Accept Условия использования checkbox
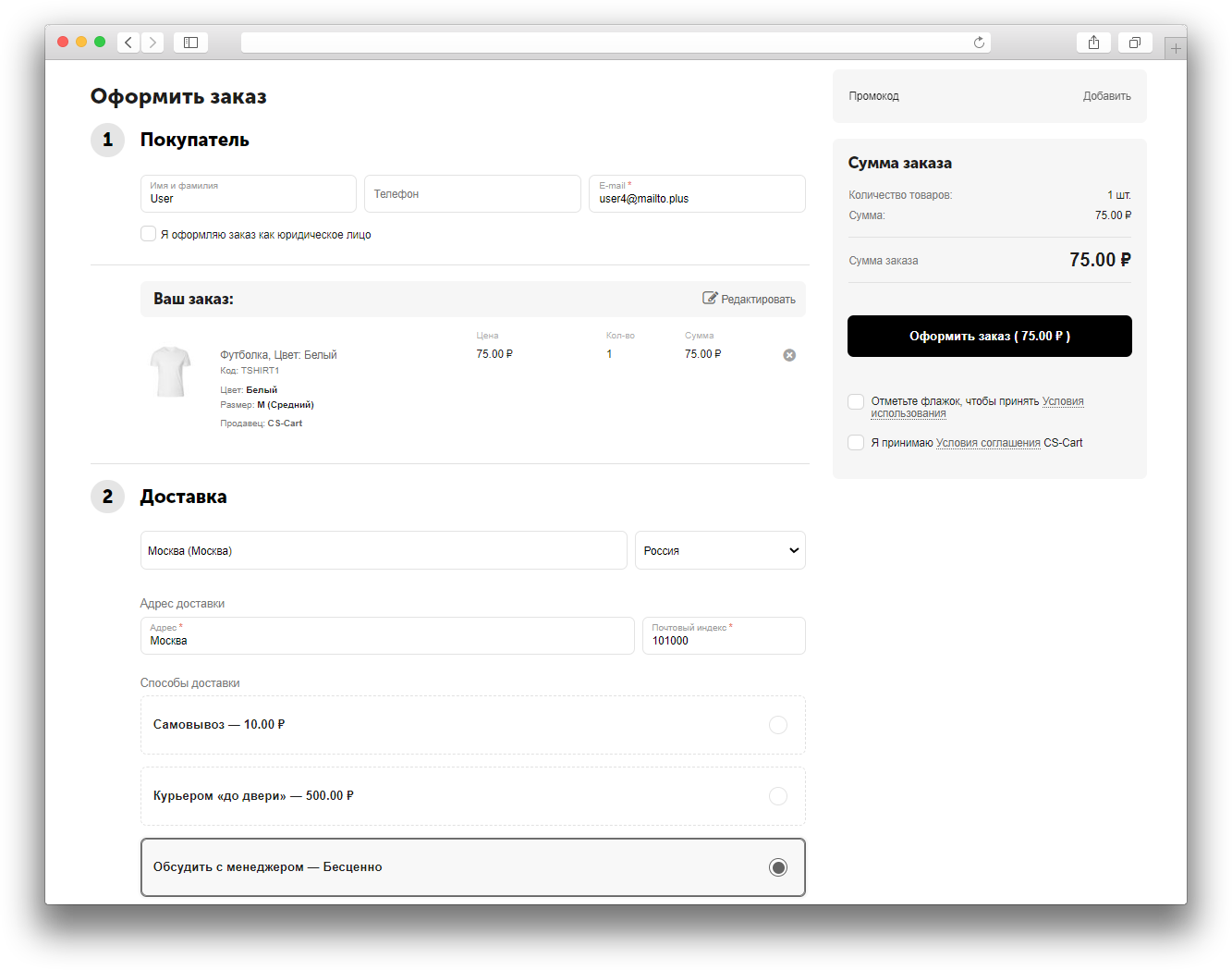This screenshot has height=970, width=1232. (856, 401)
